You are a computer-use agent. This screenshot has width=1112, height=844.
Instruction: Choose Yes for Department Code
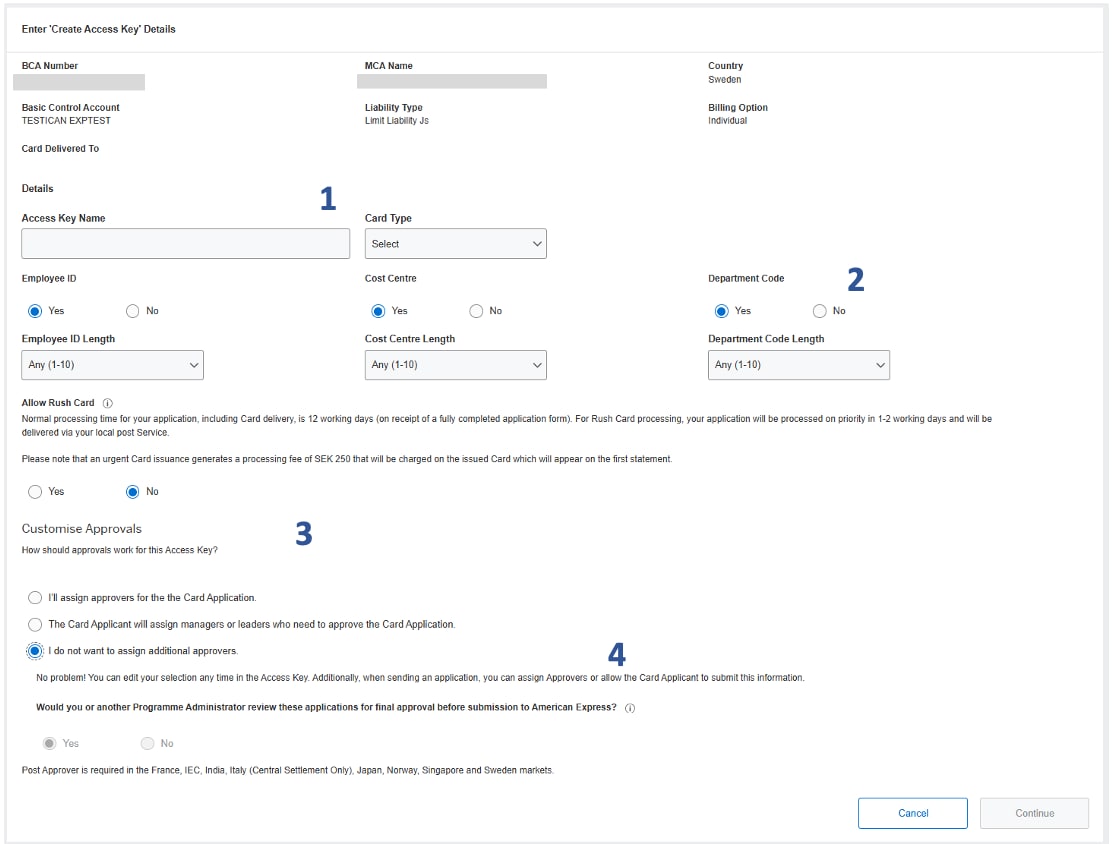[722, 311]
